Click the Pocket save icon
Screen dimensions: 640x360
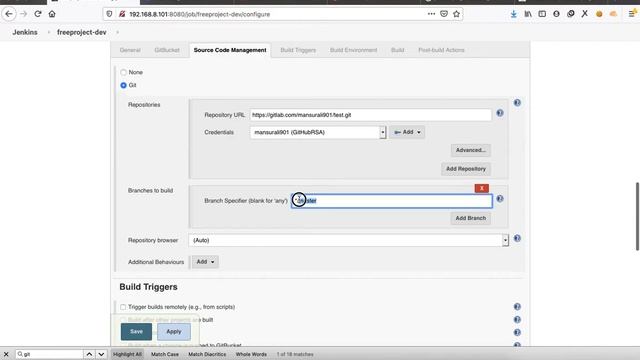[x=444, y=14]
